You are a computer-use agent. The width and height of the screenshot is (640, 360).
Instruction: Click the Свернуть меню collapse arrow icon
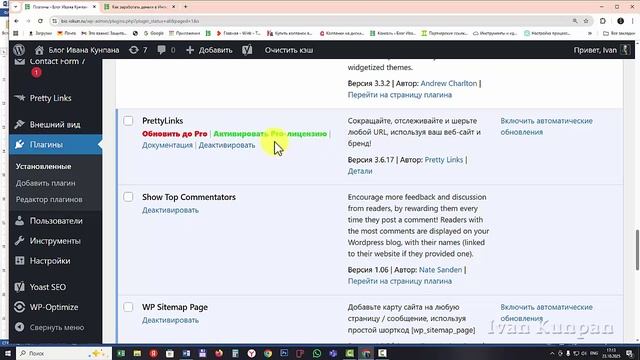click(x=19, y=327)
